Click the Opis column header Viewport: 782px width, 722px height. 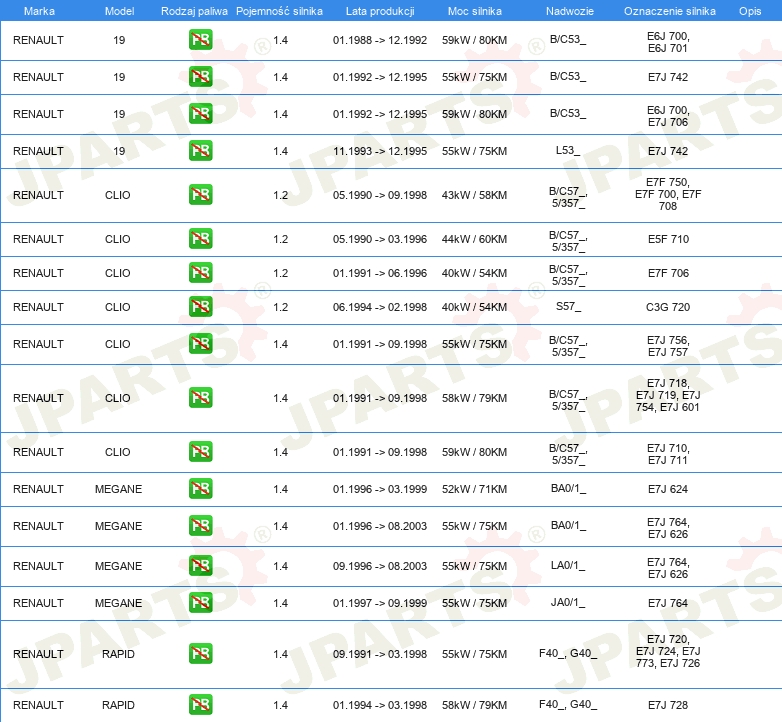click(750, 11)
